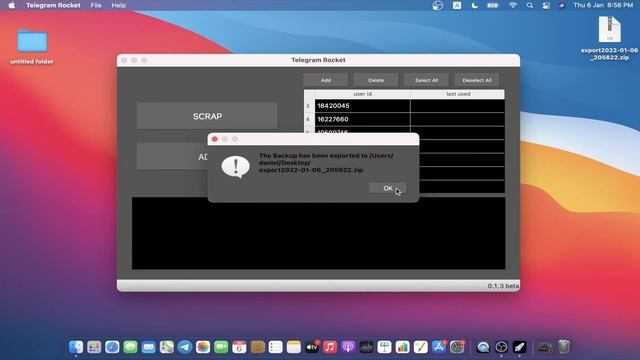Open Safari from the dock
640x360 pixels.
tap(112, 347)
